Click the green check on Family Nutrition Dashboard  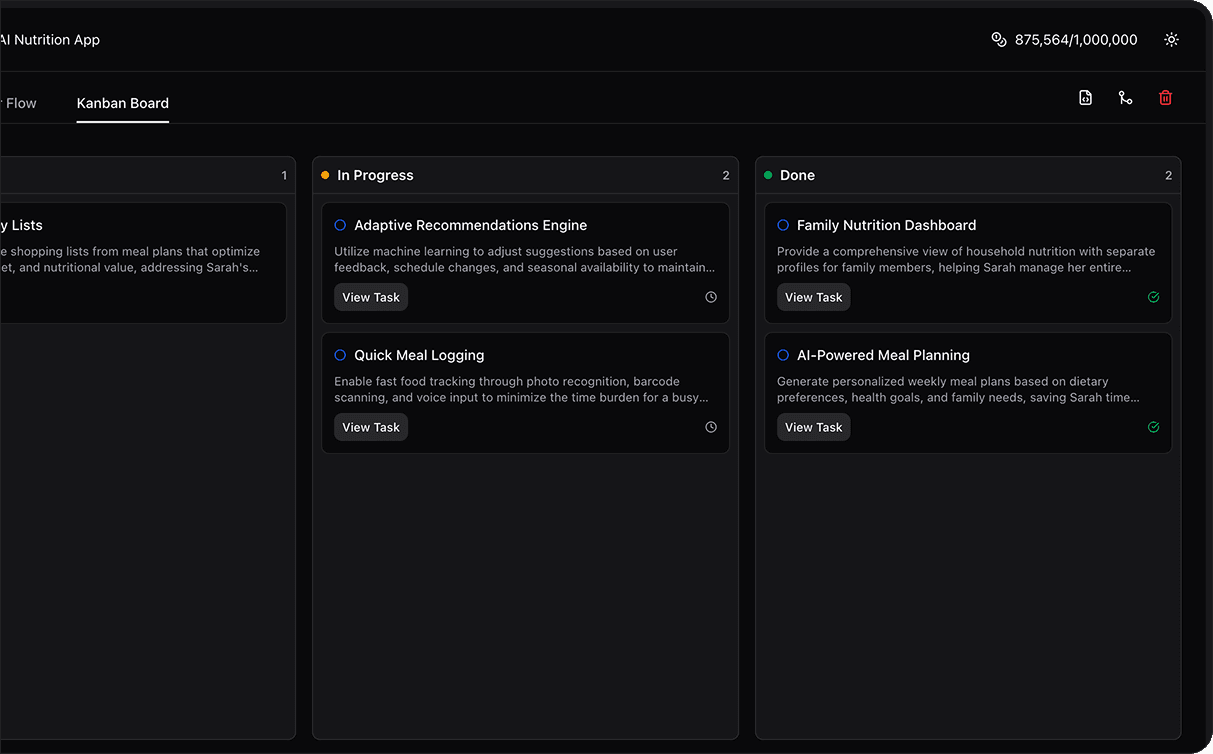click(1153, 297)
